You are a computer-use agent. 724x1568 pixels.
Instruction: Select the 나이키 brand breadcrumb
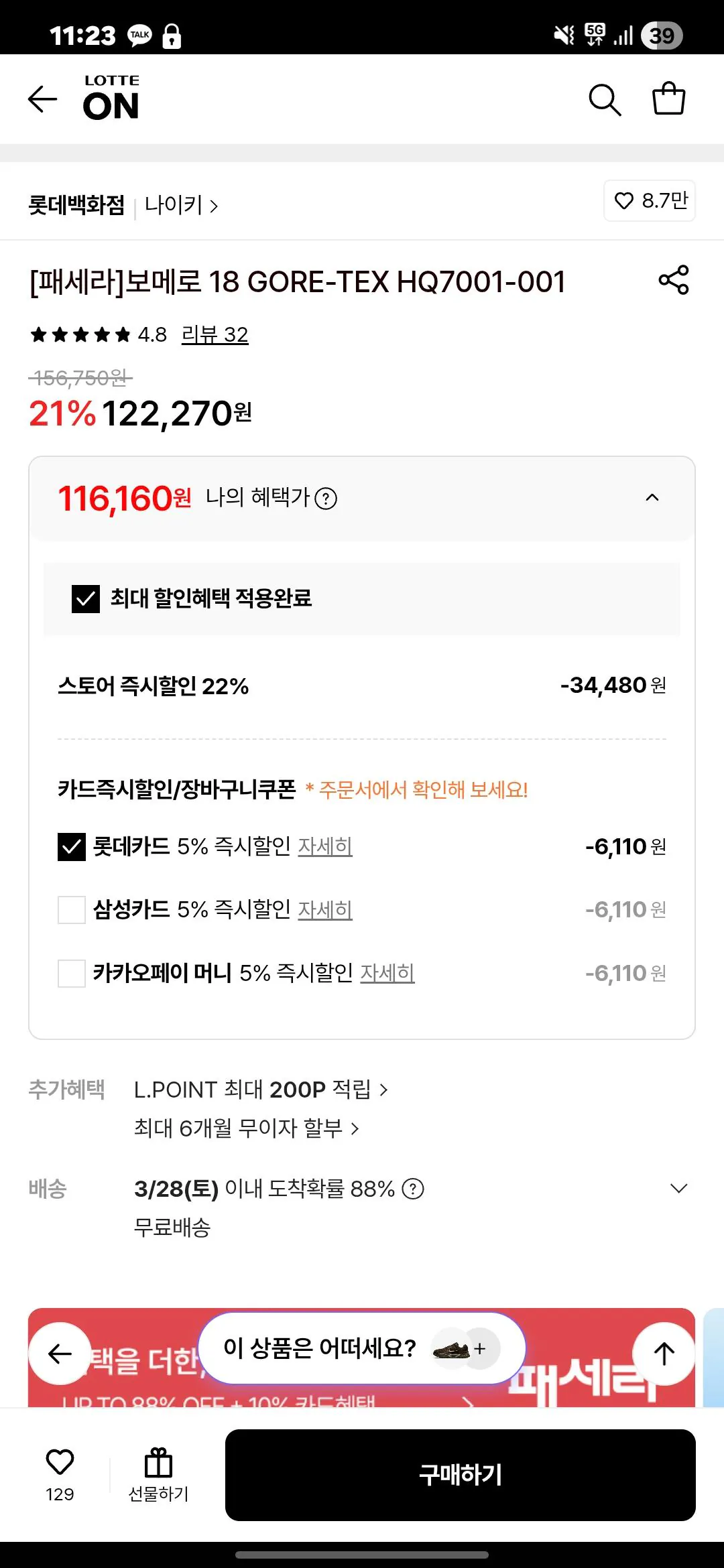176,206
